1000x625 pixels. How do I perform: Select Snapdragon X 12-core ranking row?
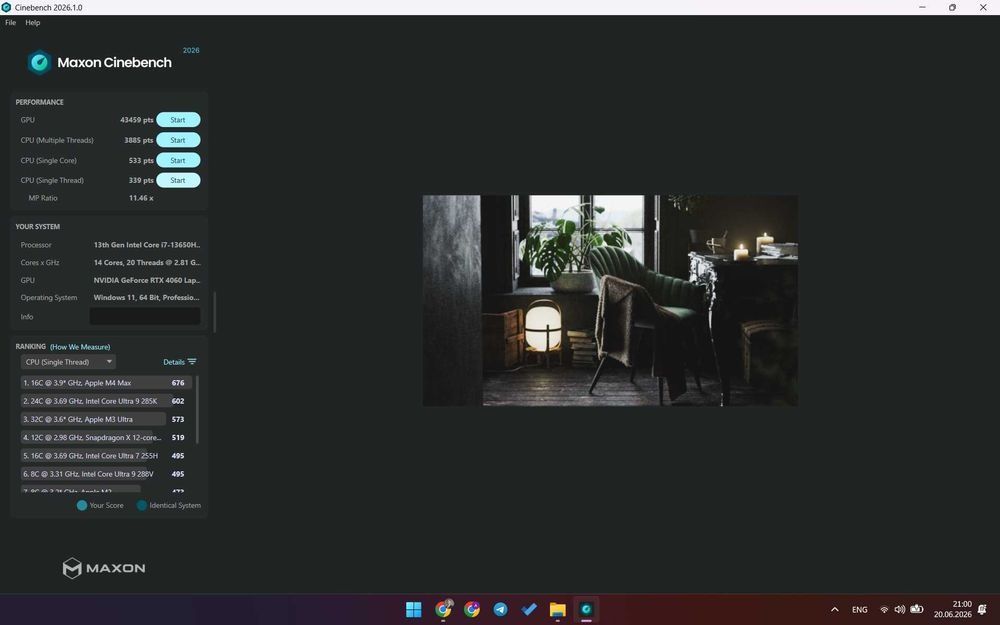click(106, 438)
